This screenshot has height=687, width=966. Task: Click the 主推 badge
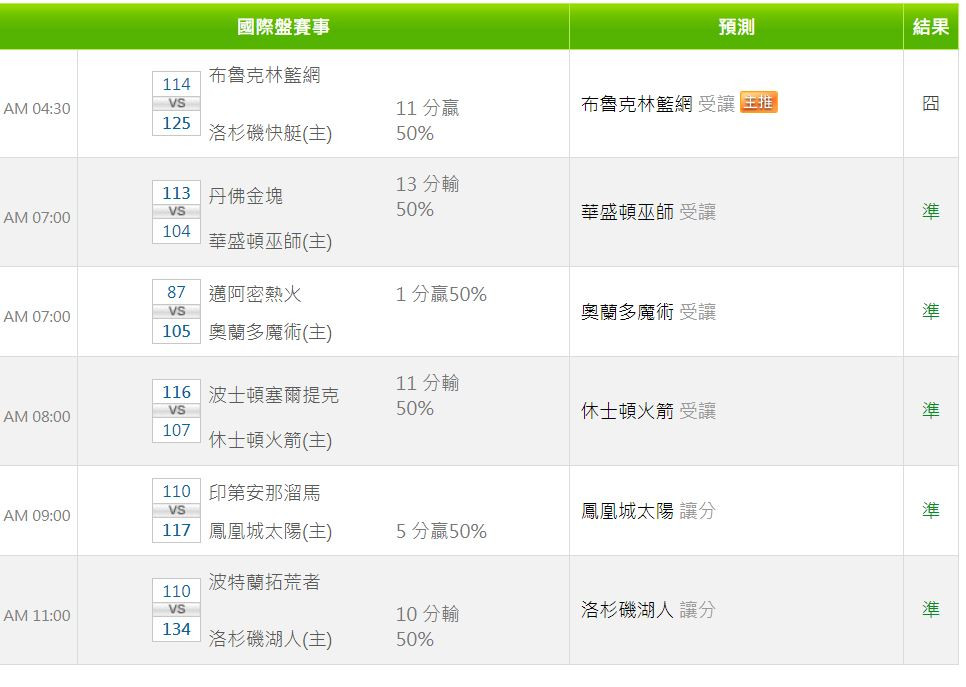[x=758, y=102]
